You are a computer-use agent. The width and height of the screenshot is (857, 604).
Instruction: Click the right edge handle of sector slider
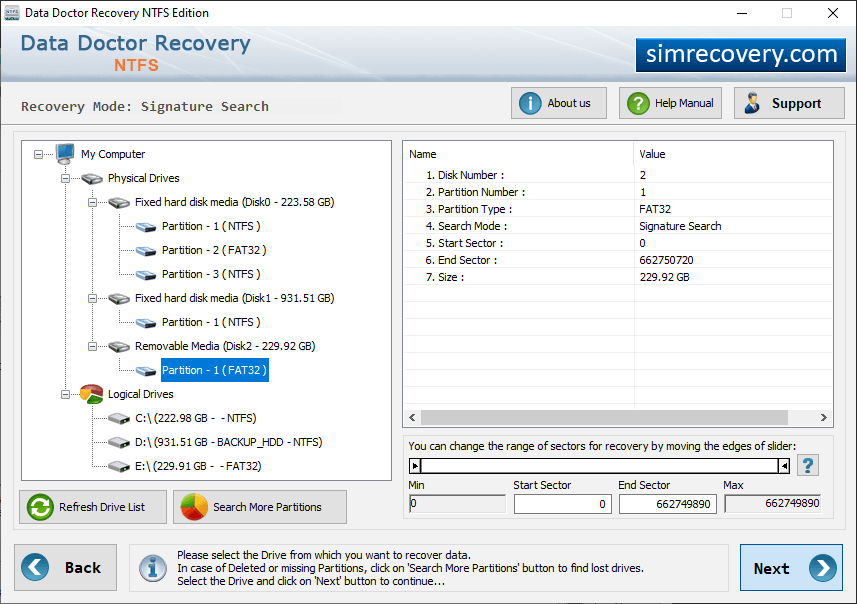pyautogui.click(x=784, y=466)
